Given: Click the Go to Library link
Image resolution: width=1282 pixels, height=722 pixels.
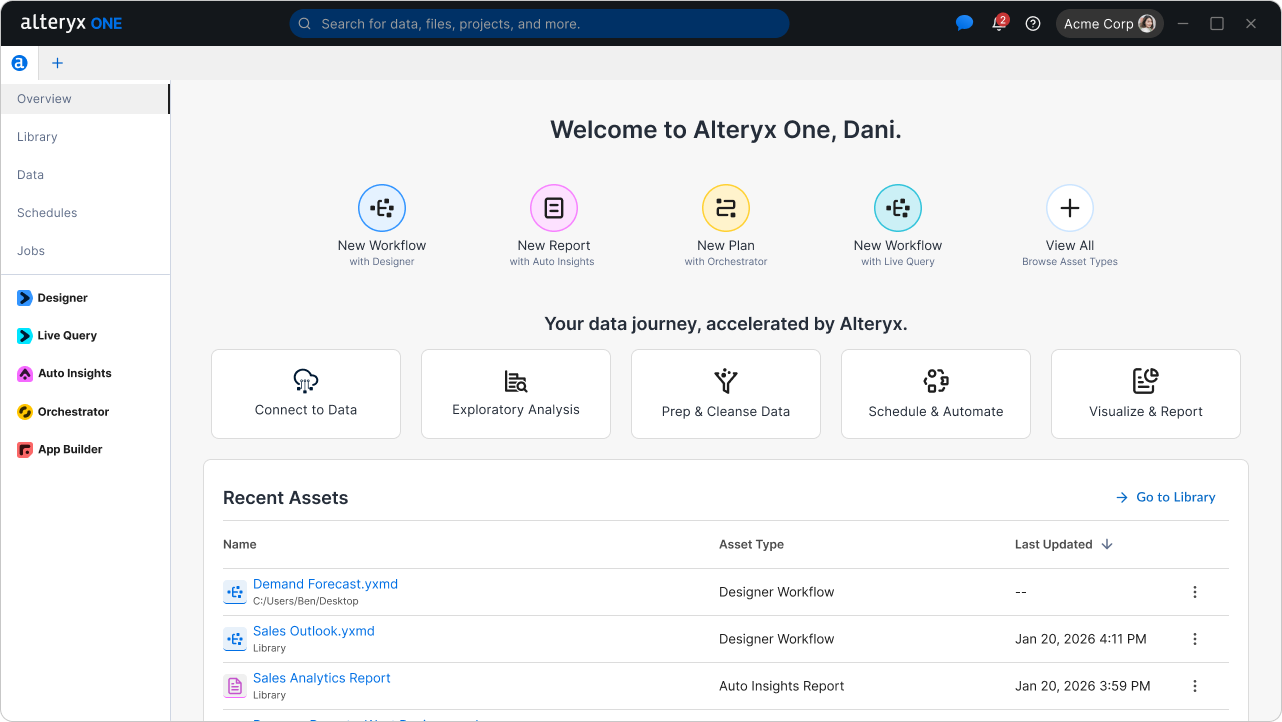Looking at the screenshot, I should pyautogui.click(x=1166, y=497).
